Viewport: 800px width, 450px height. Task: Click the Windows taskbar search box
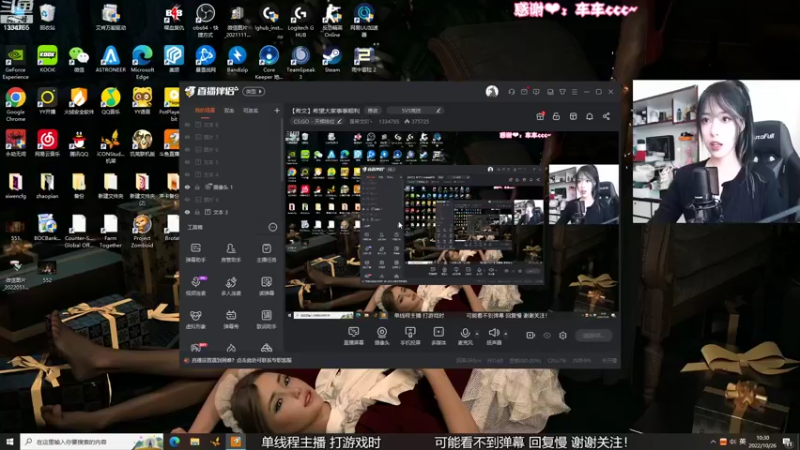tap(91, 442)
